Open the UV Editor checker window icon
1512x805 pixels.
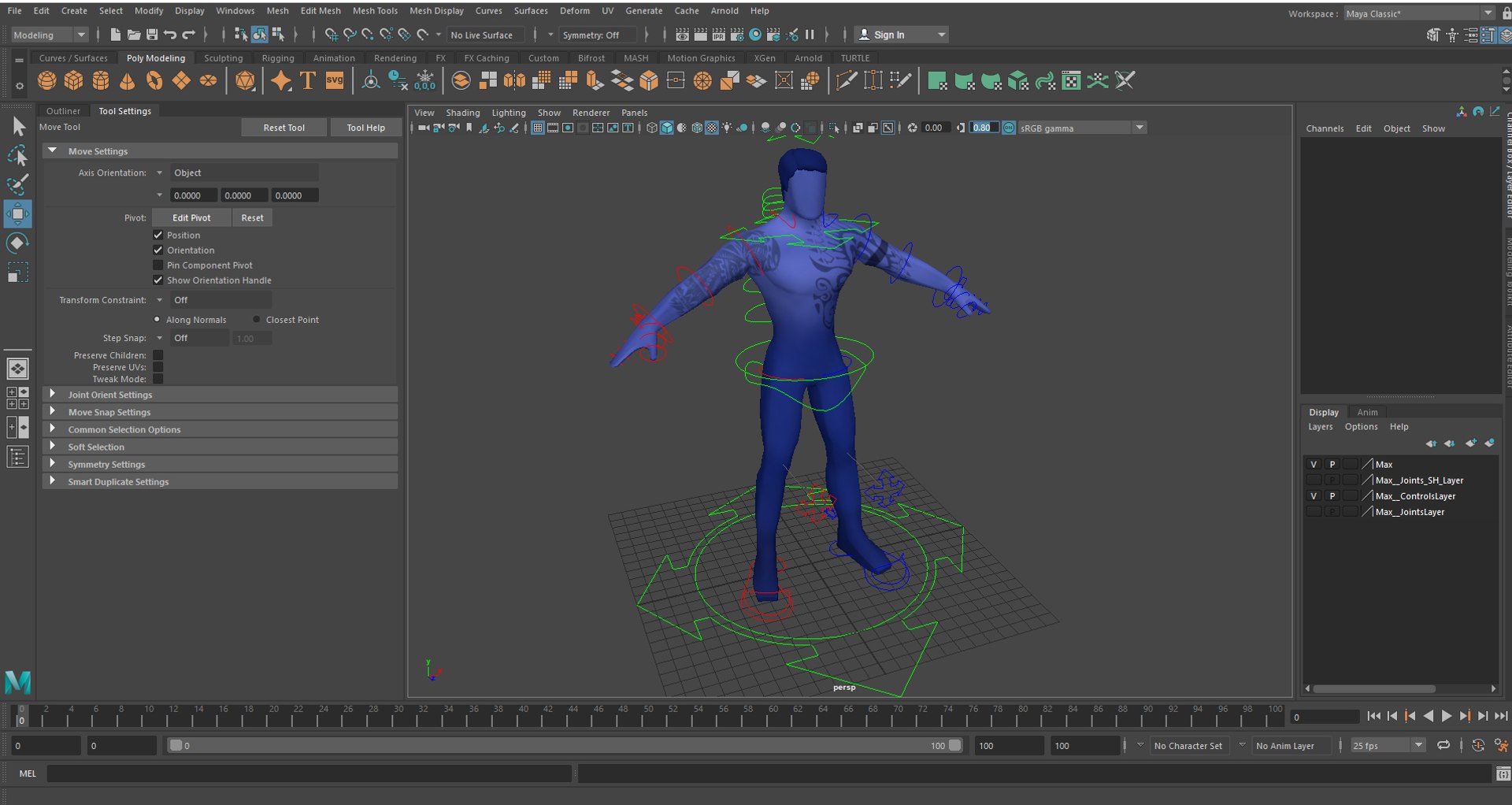coord(1071,80)
